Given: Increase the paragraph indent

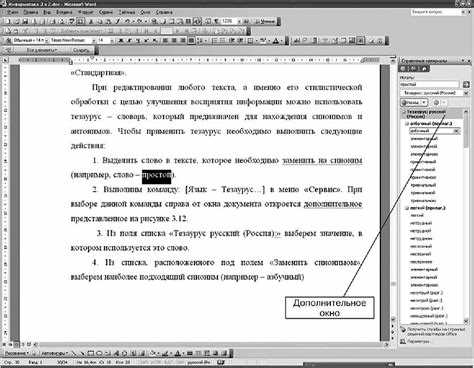Looking at the screenshot, I should click(x=241, y=40).
